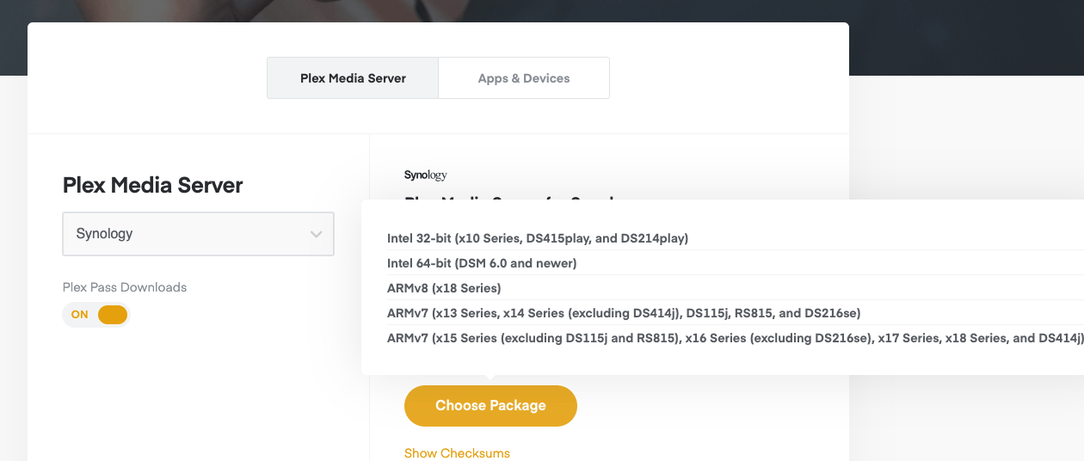Screen dimensions: 1084x461
Task: Click the popup pointer above Choose Package
Action: point(490,379)
